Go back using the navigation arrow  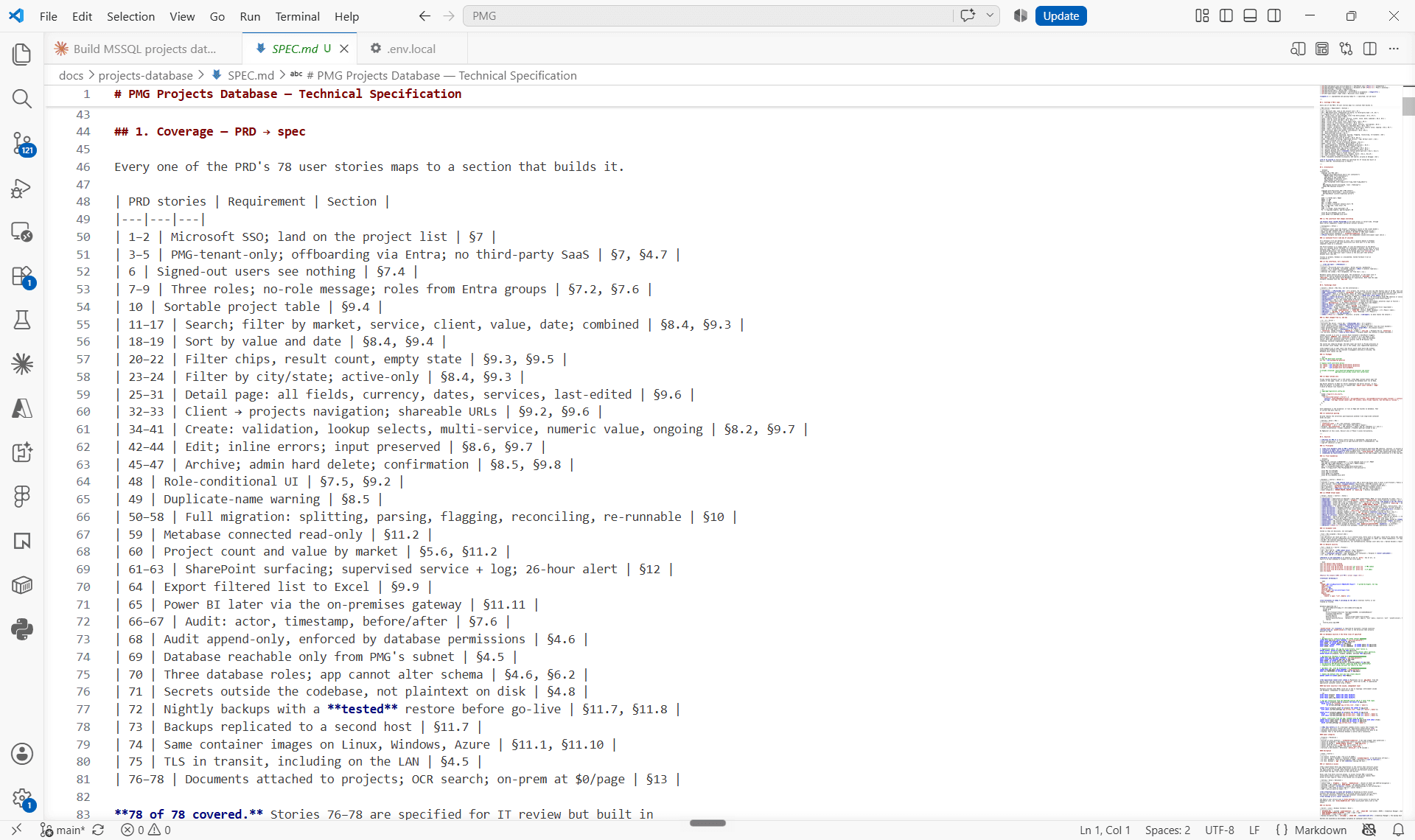point(424,16)
